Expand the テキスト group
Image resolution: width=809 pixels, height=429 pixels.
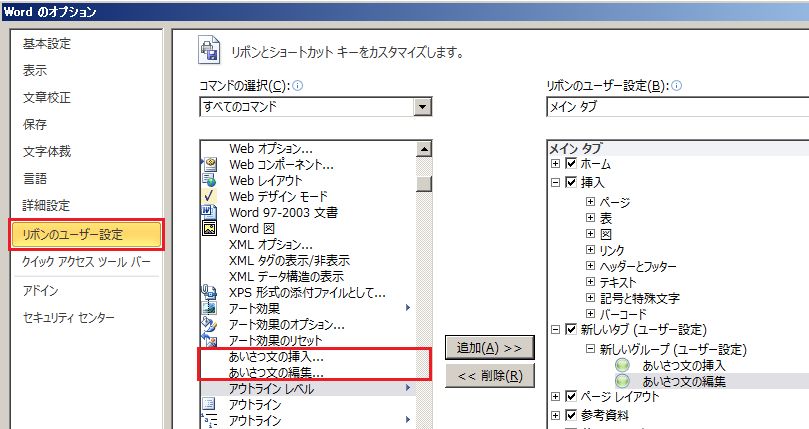pos(590,281)
